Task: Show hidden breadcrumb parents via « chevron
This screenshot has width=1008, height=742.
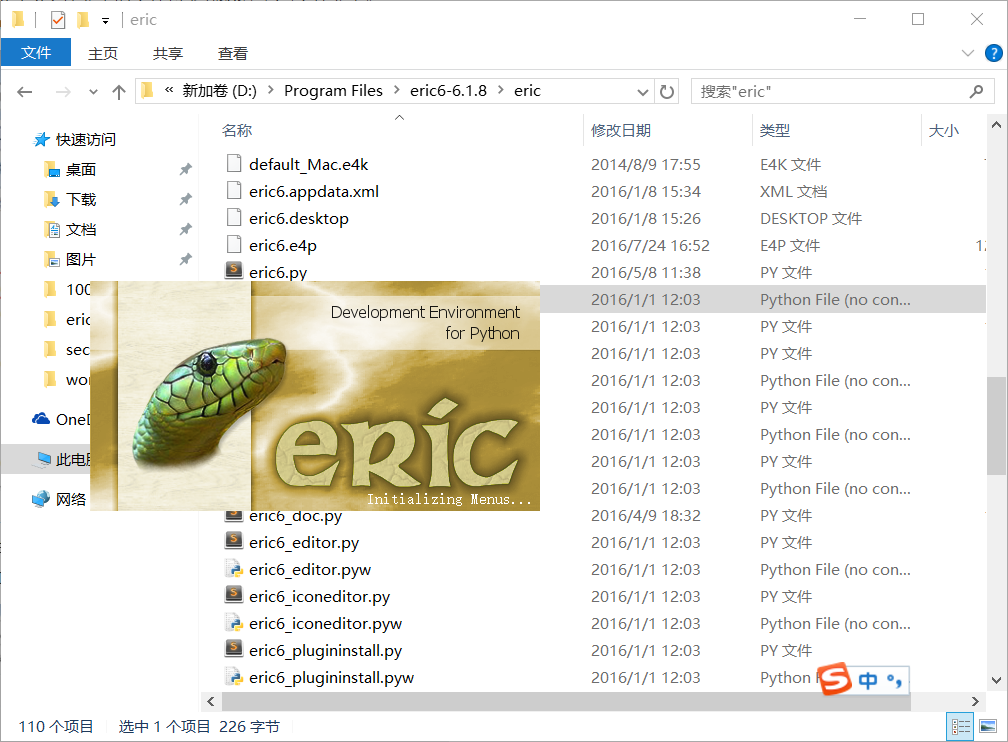Action: click(168, 91)
